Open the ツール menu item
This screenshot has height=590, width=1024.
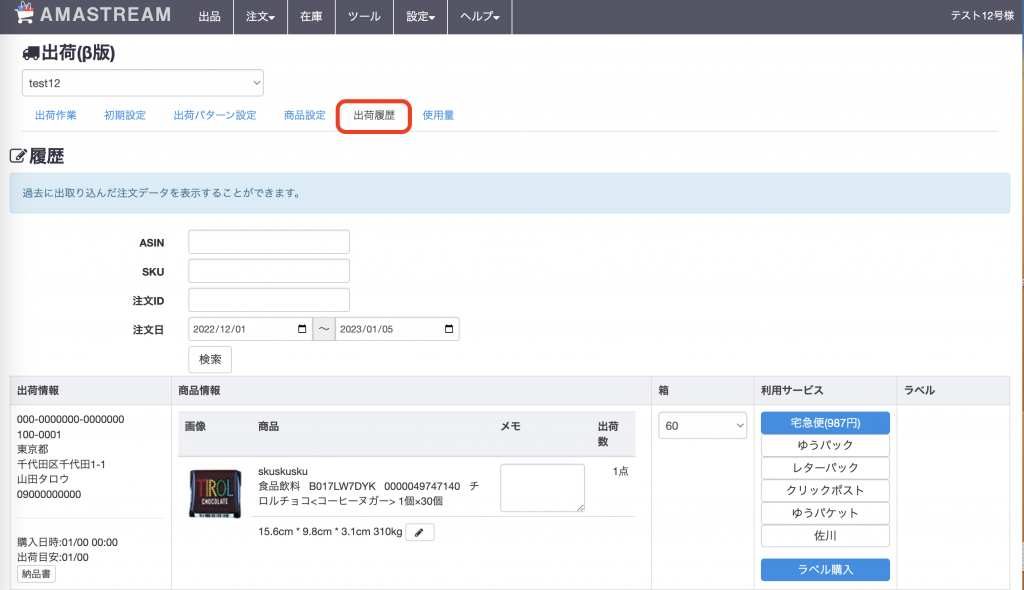364,17
